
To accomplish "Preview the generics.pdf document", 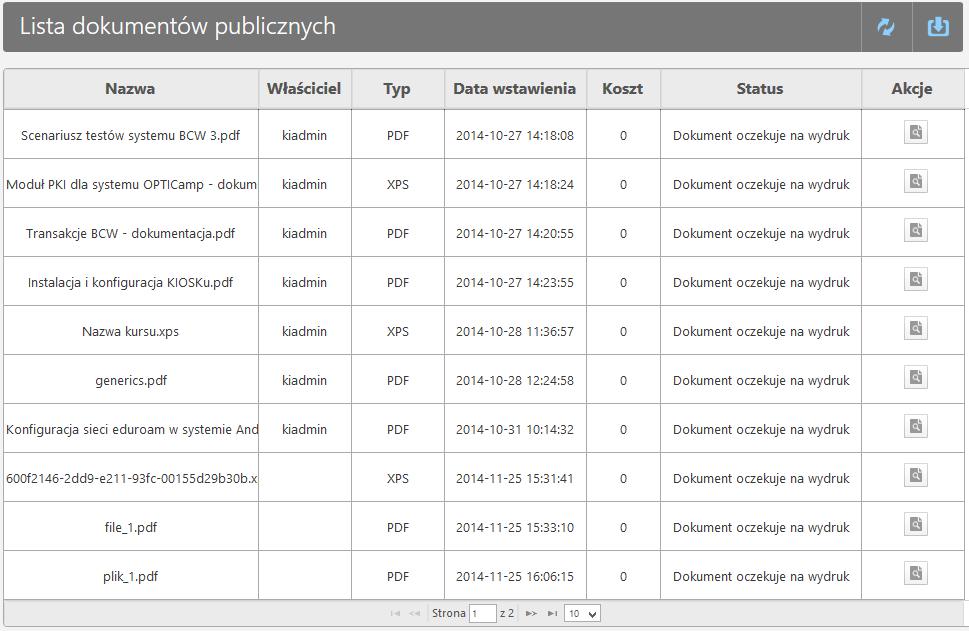I will pyautogui.click(x=916, y=377).
